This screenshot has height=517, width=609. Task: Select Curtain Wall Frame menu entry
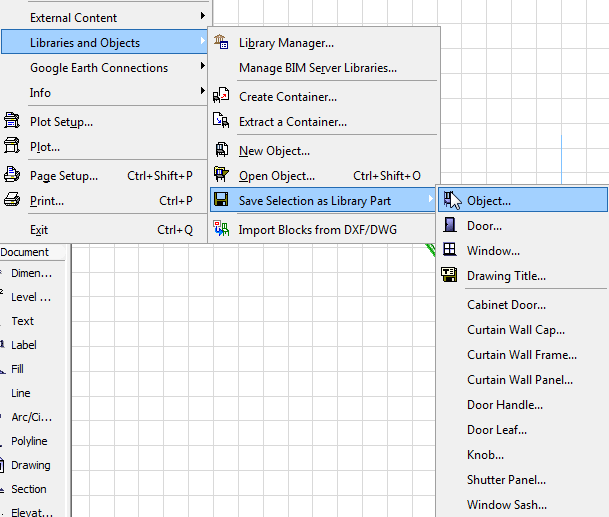coord(521,355)
